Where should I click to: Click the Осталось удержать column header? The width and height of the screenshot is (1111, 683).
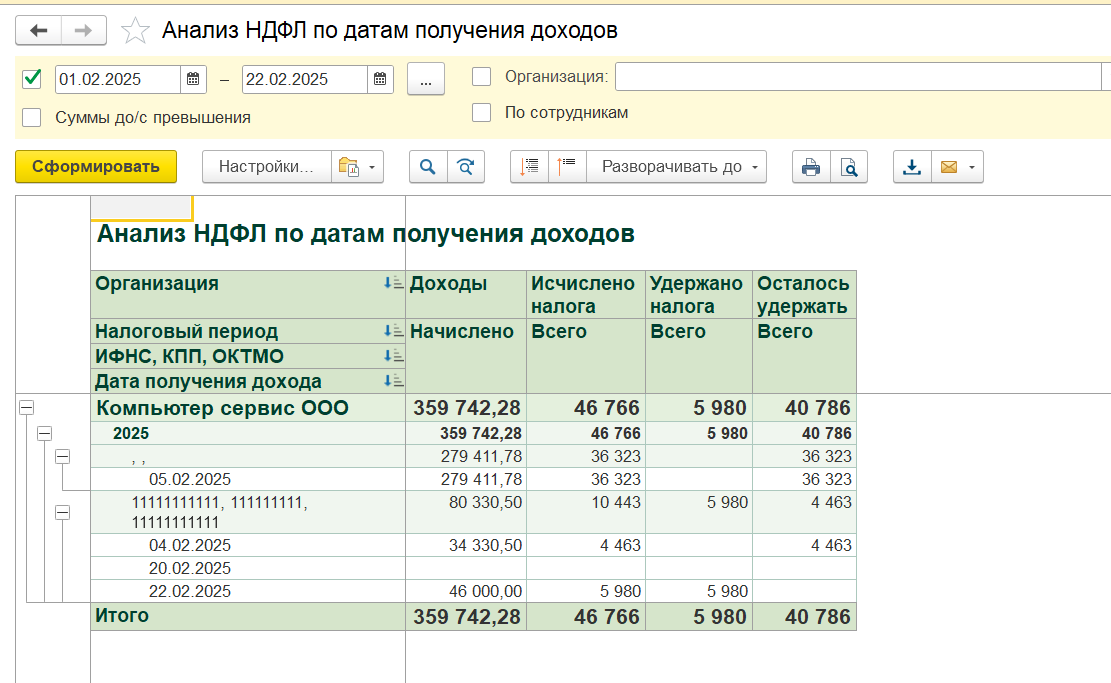(803, 295)
